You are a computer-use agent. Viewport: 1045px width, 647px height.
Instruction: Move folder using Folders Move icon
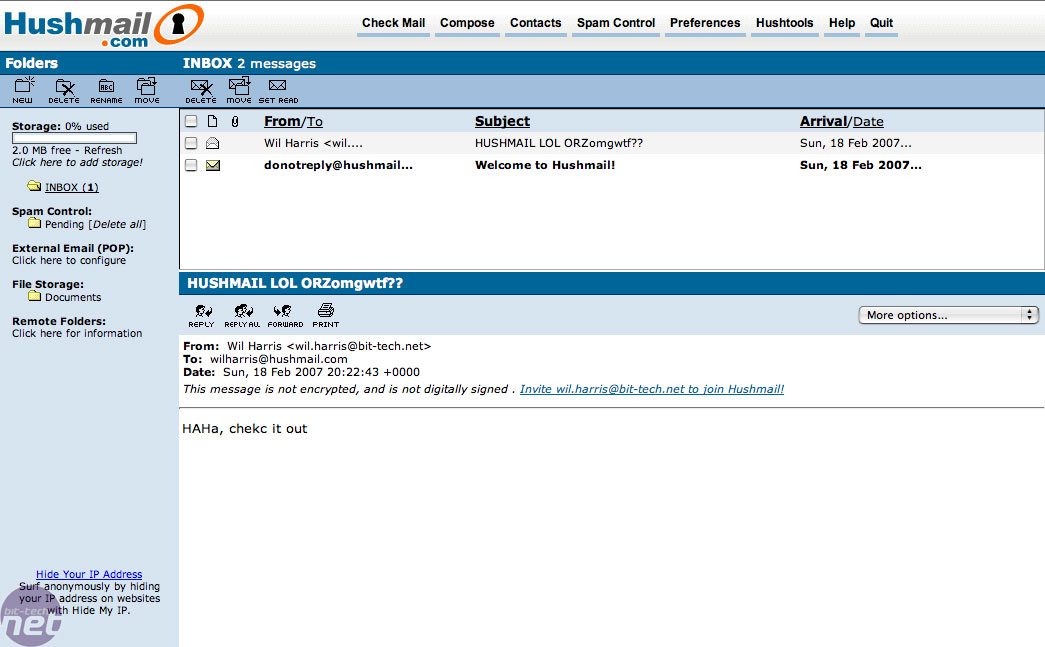(x=147, y=90)
